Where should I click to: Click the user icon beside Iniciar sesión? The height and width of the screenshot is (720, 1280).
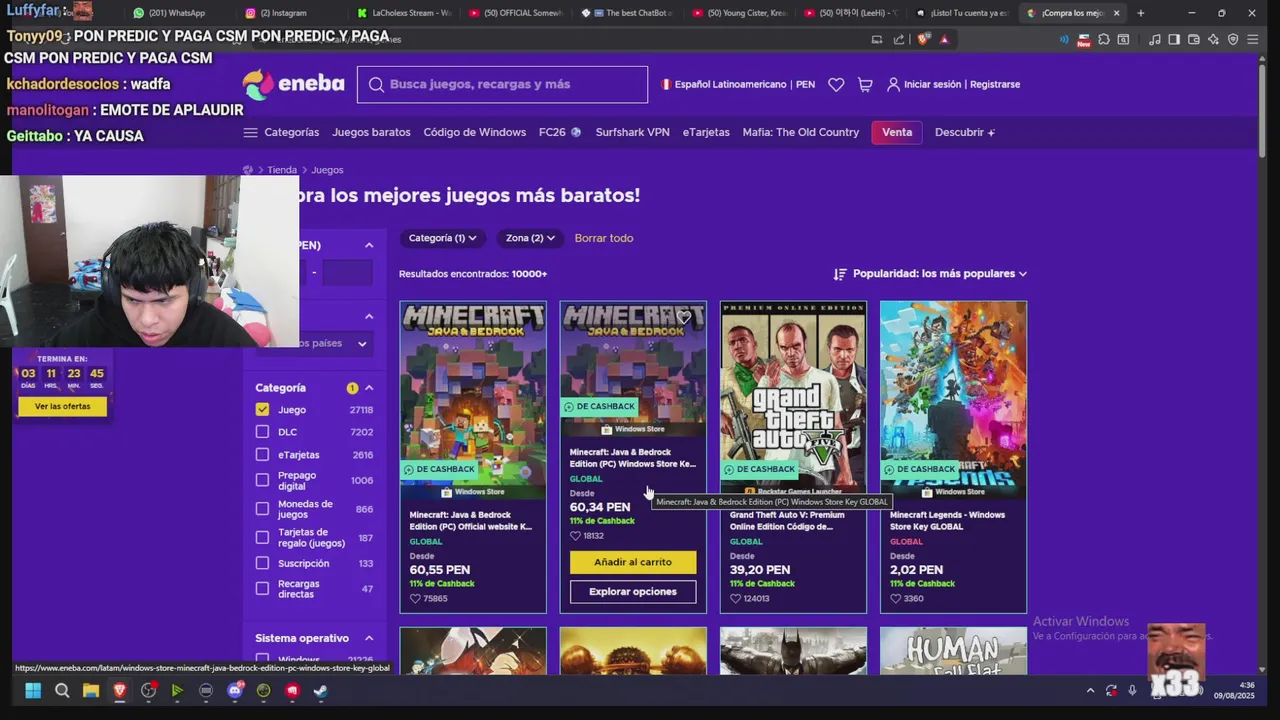(893, 85)
